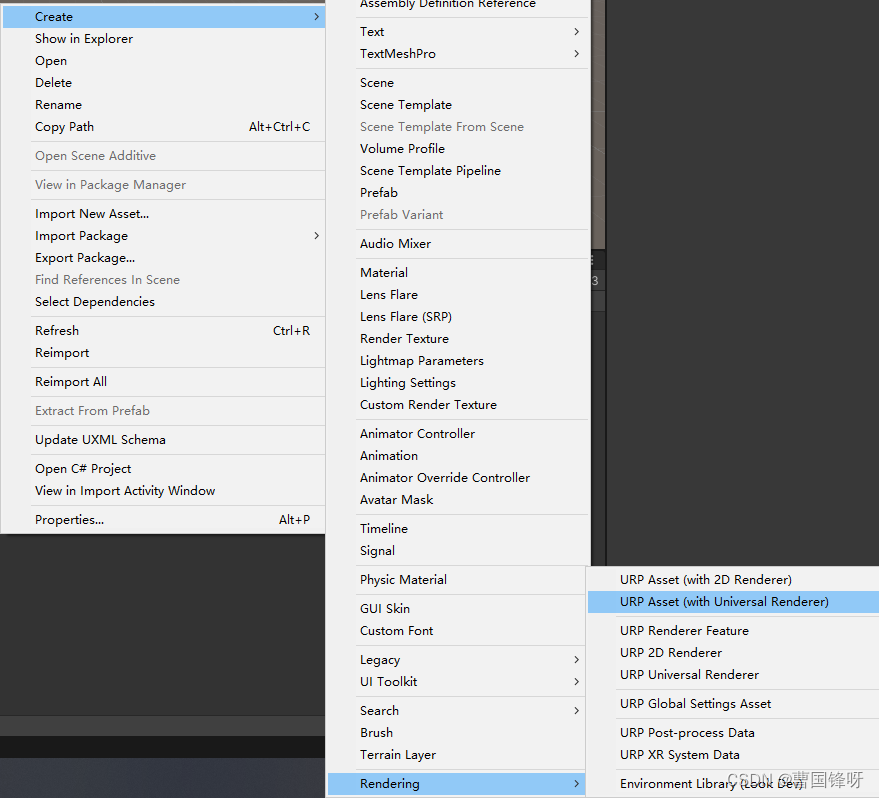This screenshot has height=798, width=879.
Task: Expand the TextMeshPro submenu
Action: click(x=458, y=54)
